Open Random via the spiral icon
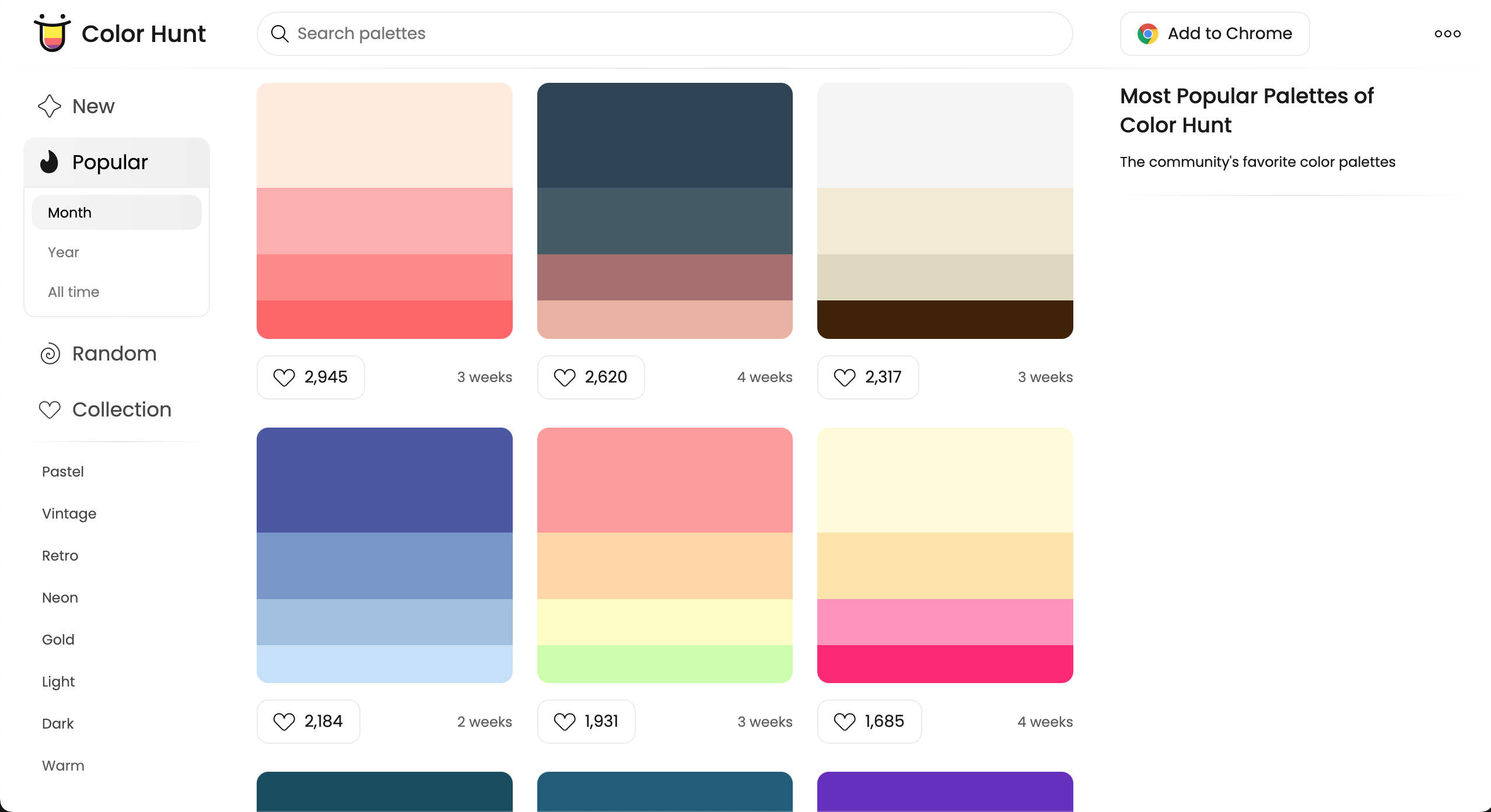The width and height of the screenshot is (1491, 812). (x=50, y=353)
